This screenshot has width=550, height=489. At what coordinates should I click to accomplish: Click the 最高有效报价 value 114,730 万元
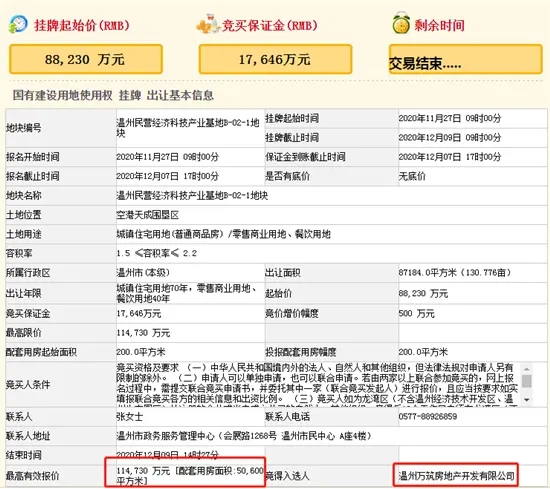[x=190, y=476]
